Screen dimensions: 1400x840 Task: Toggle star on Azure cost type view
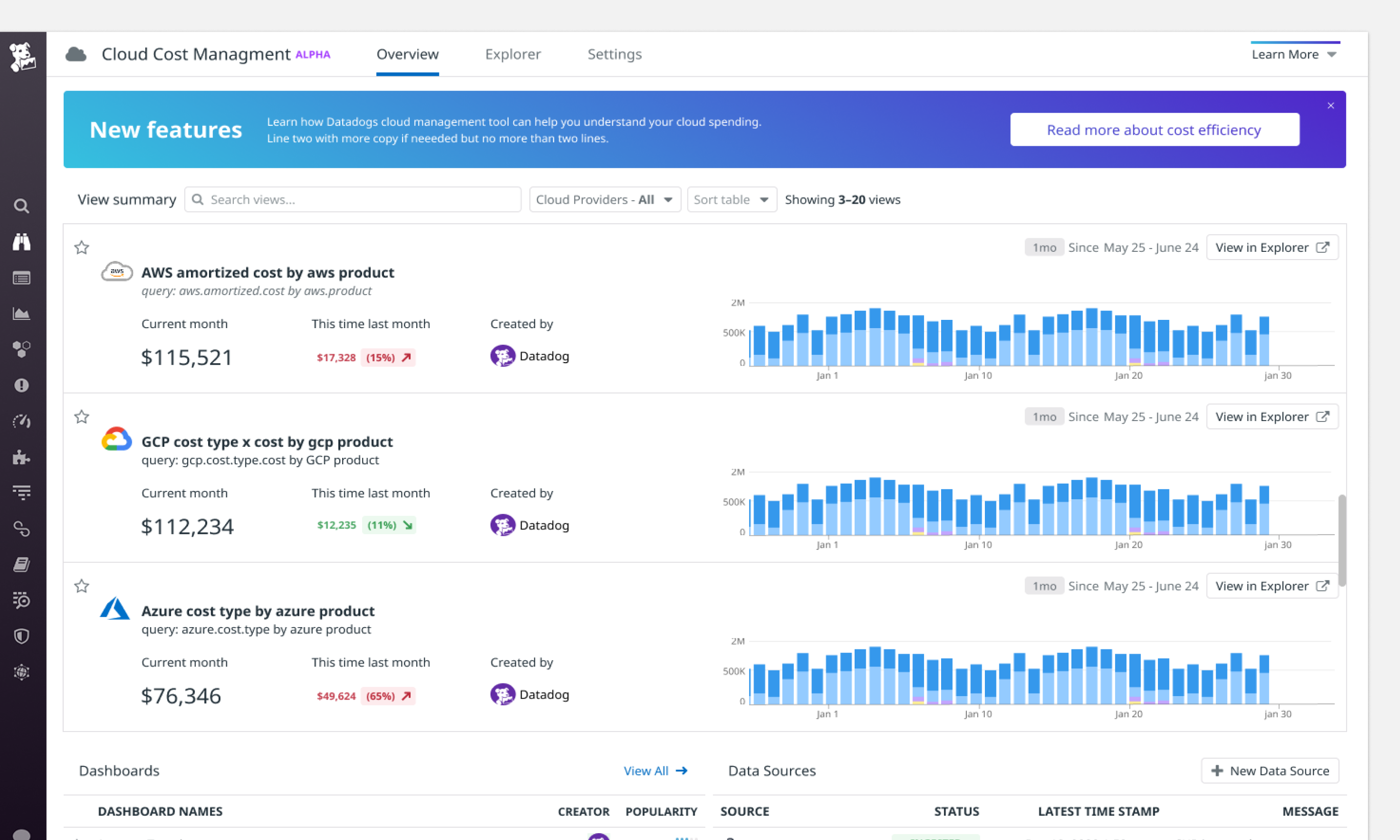(x=82, y=586)
